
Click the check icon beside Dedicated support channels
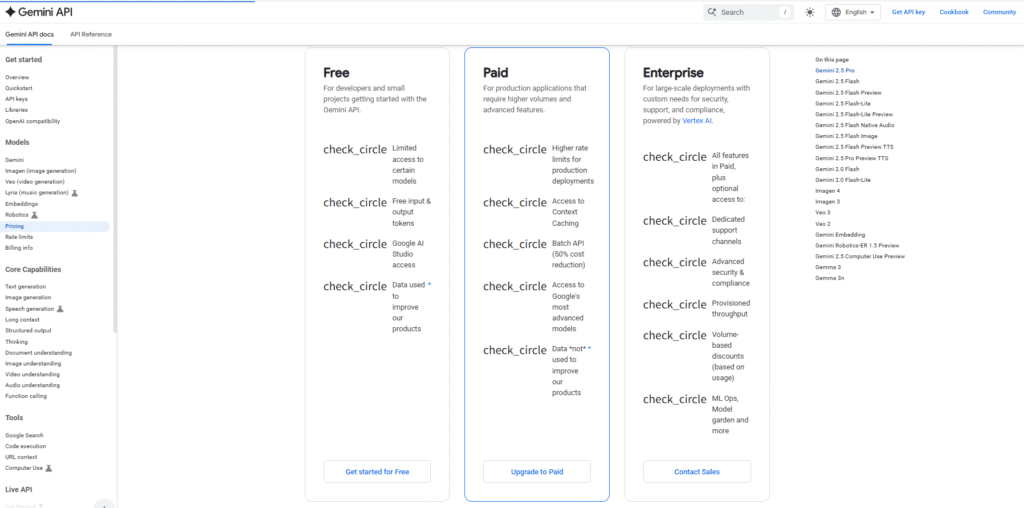(674, 221)
